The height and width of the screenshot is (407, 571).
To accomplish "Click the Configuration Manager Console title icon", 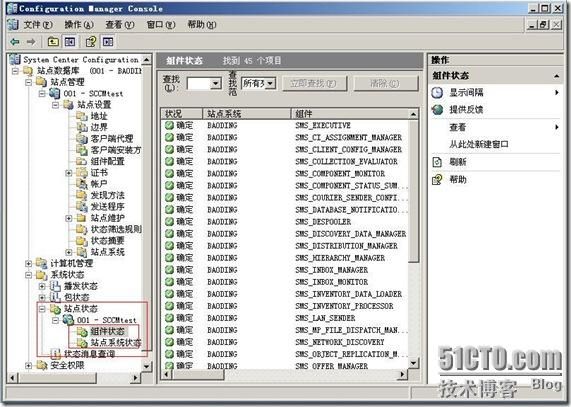I will [x=12, y=8].
